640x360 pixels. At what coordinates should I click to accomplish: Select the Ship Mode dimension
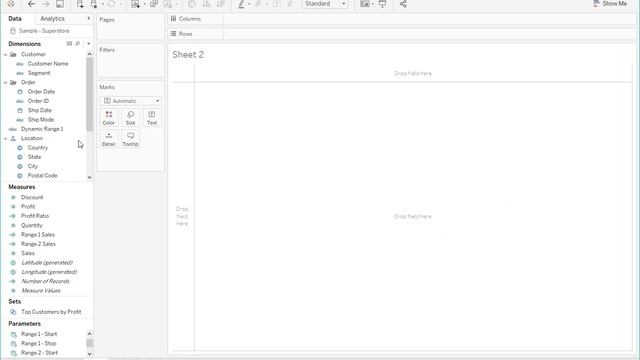(x=40, y=120)
